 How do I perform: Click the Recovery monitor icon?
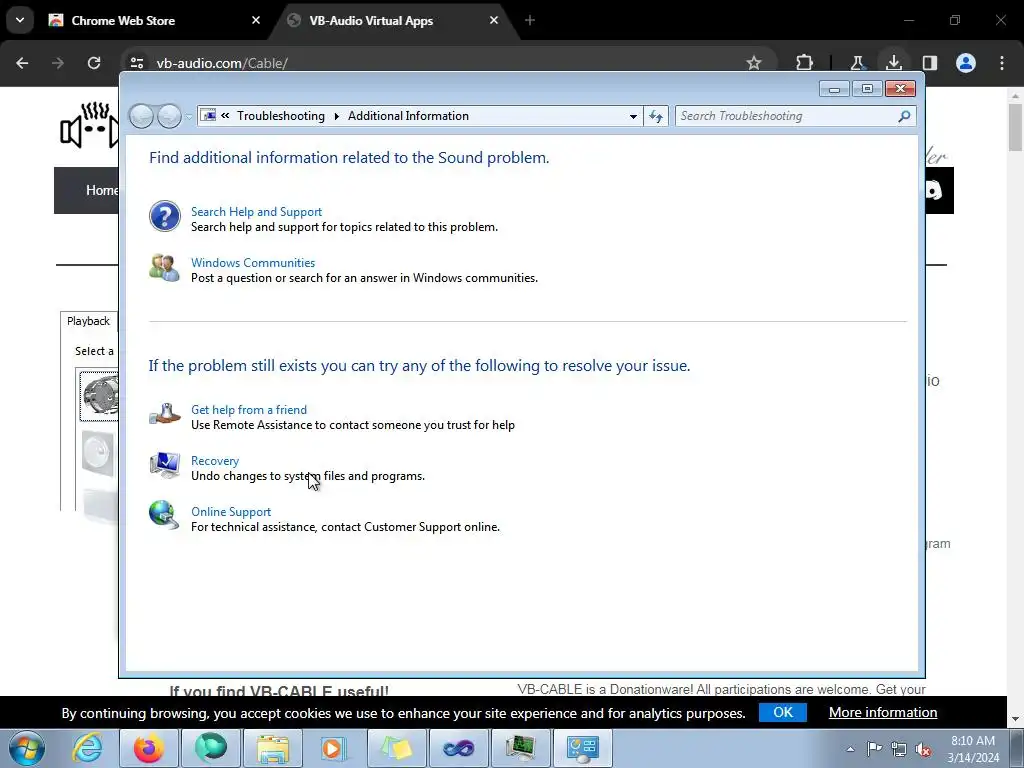(165, 466)
